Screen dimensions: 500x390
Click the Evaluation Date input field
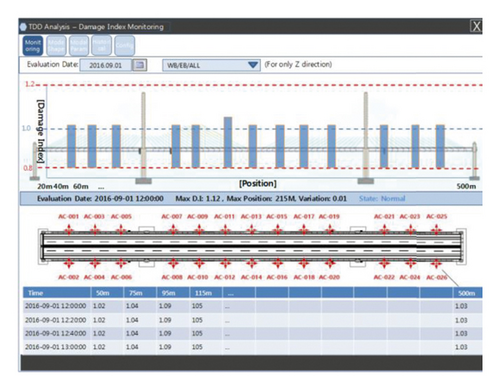click(x=106, y=65)
